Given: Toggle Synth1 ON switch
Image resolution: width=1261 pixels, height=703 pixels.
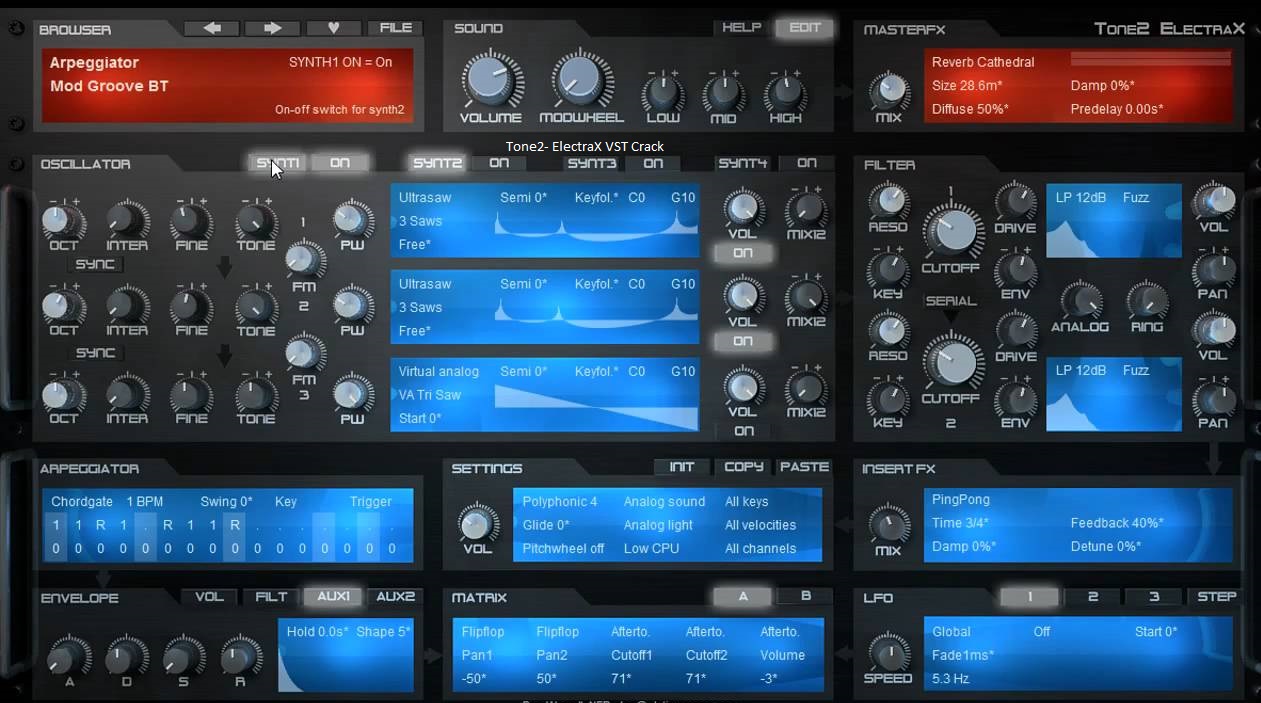Looking at the screenshot, I should [340, 163].
